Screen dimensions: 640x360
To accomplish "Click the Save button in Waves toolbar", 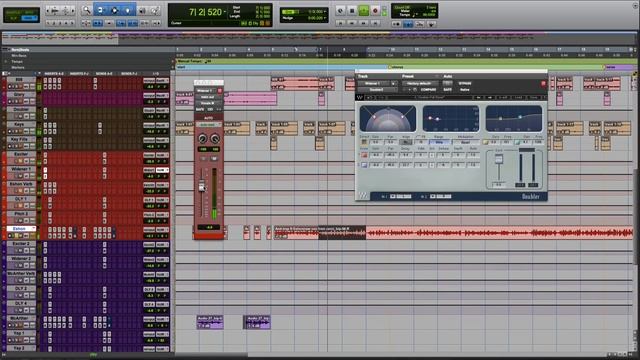I will (518, 98).
